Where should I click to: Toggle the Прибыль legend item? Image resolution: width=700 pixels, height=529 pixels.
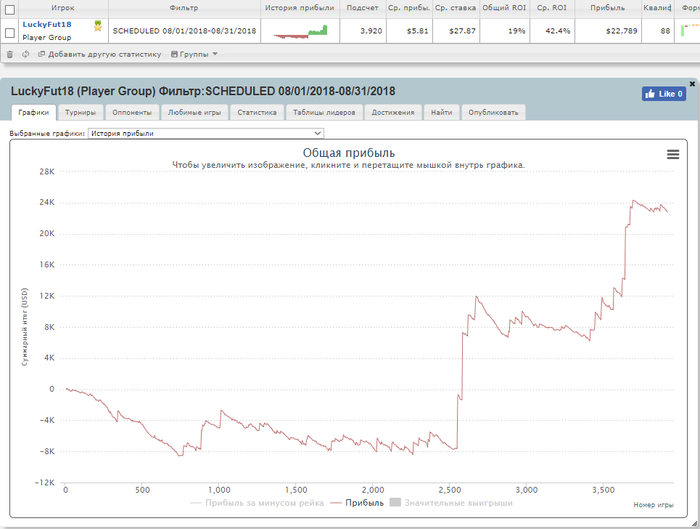(357, 503)
